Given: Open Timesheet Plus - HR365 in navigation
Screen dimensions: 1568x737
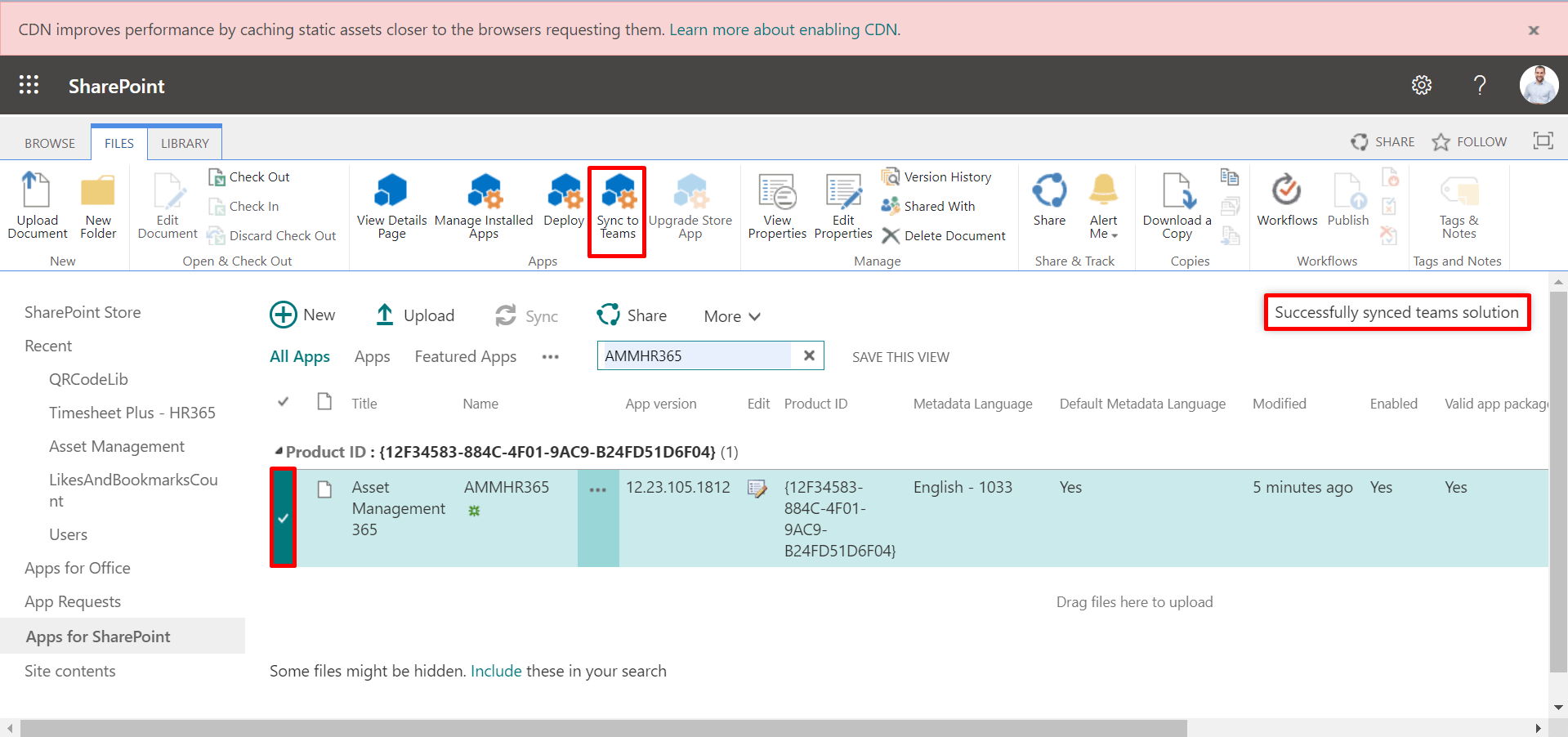Looking at the screenshot, I should [x=132, y=413].
